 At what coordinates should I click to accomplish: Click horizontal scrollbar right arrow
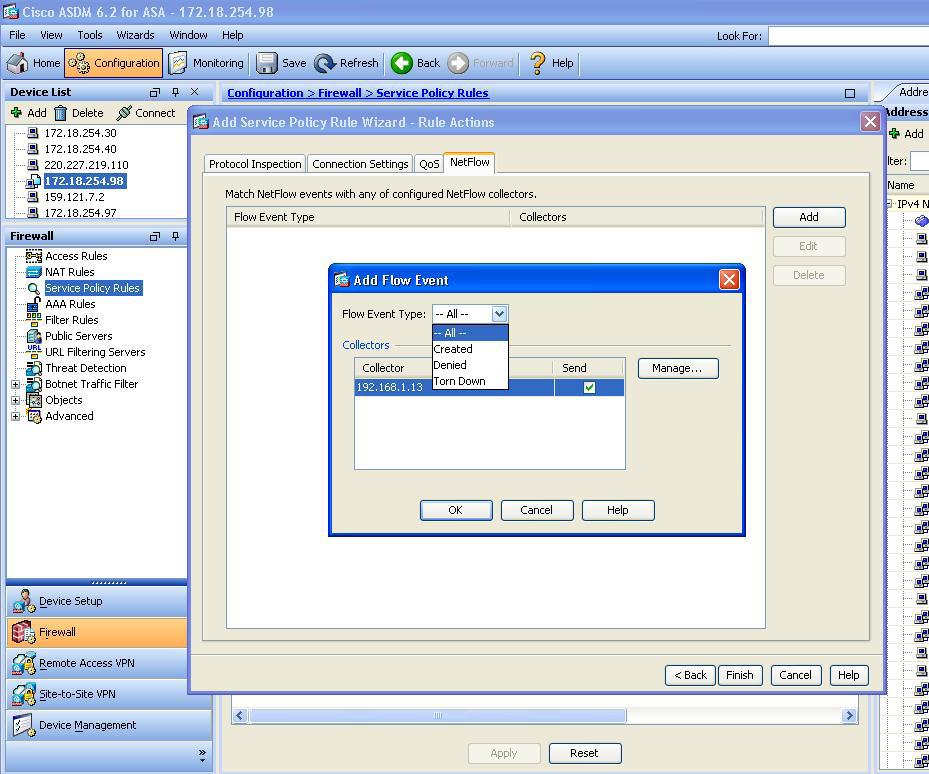coord(849,716)
